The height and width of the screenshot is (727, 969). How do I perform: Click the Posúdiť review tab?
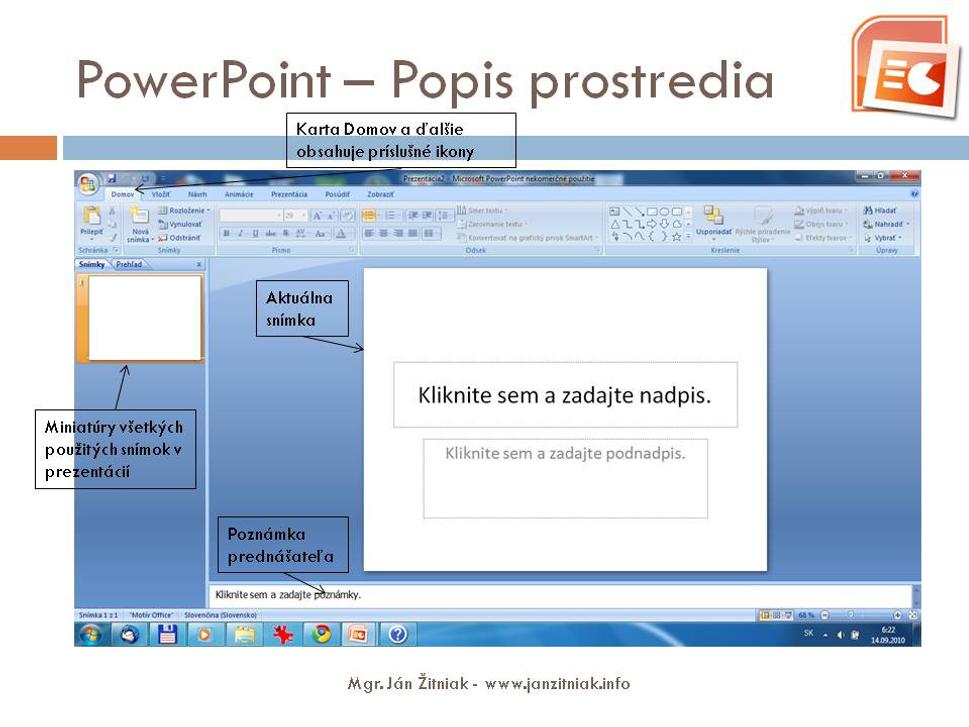coord(337,194)
